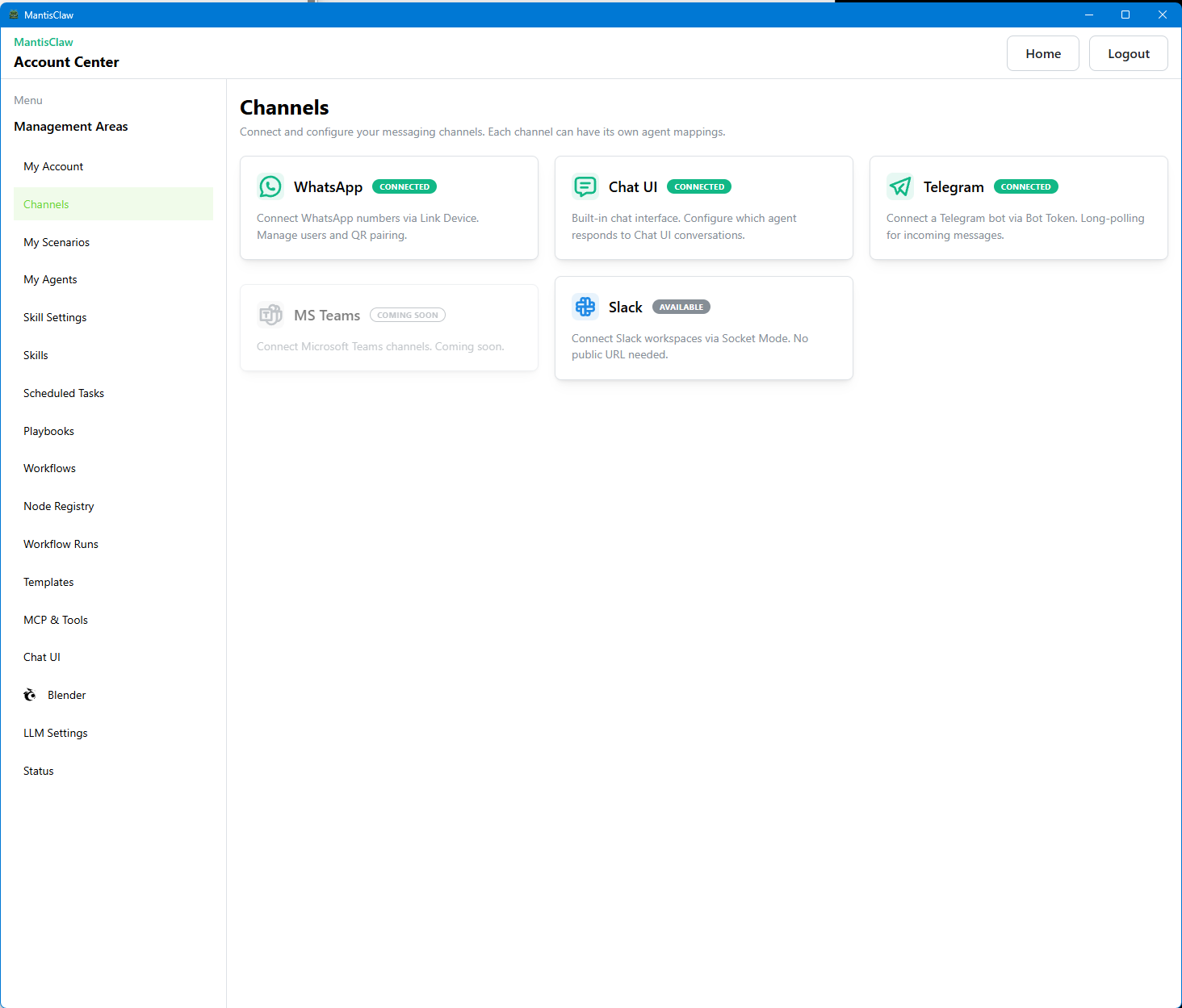
Task: Go to Workflows in sidebar
Action: click(113, 468)
